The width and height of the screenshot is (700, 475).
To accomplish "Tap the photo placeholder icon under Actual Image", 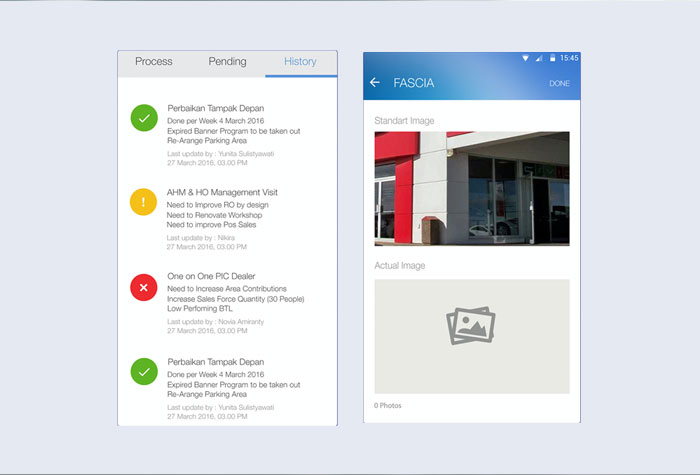I will pyautogui.click(x=471, y=326).
